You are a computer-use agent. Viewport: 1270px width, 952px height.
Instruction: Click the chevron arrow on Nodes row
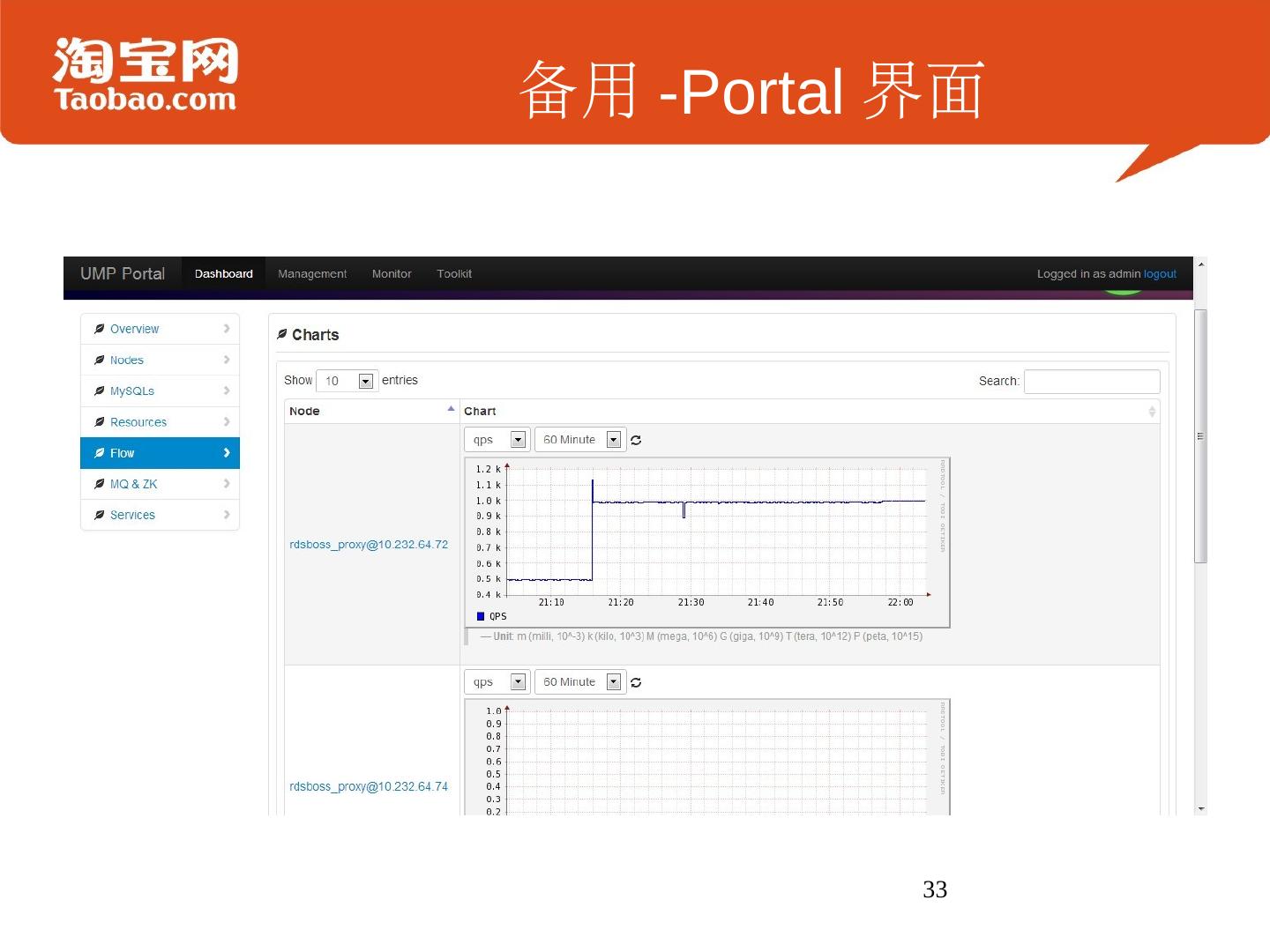click(227, 360)
